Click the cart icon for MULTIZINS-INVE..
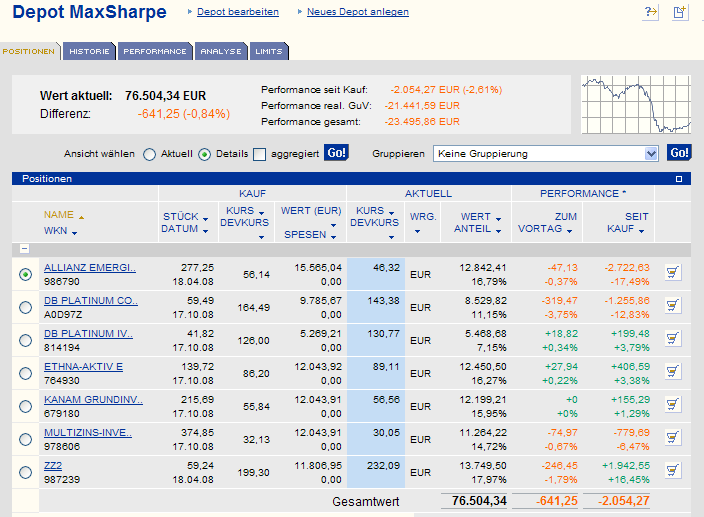Screen dimensions: 704x517 tap(672, 439)
